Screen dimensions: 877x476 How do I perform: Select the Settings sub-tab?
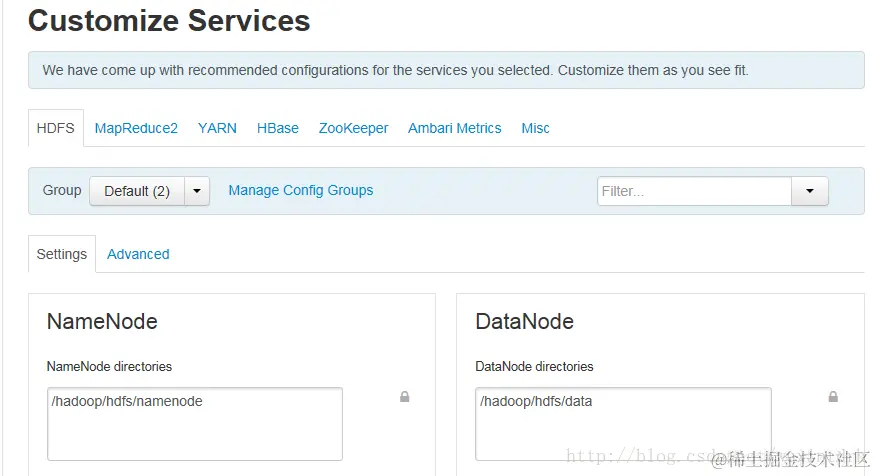click(62, 254)
